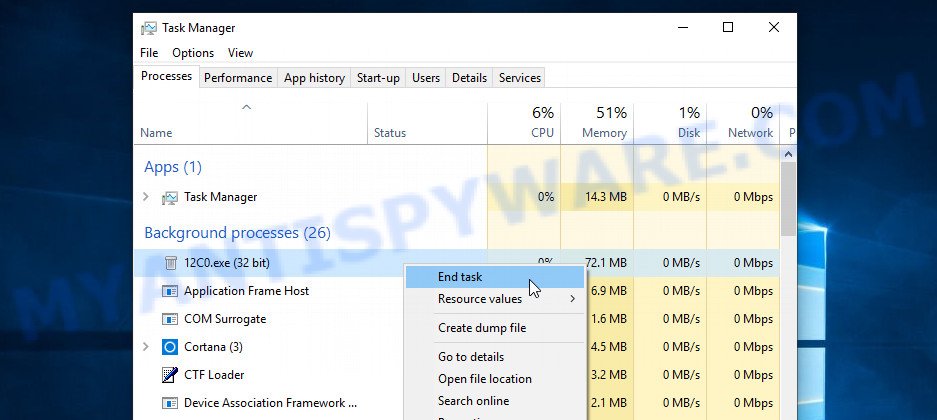
Task: Click the Task Manager app row icon
Action: [x=170, y=197]
